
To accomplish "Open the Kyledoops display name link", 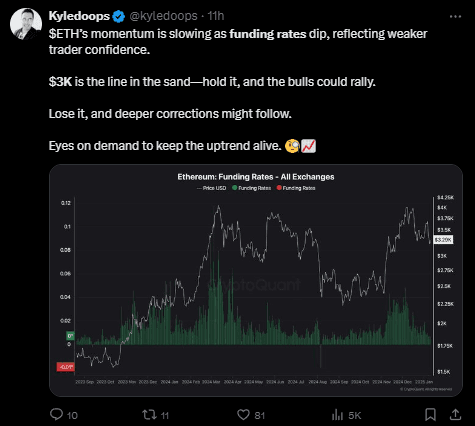I will pyautogui.click(x=79, y=16).
